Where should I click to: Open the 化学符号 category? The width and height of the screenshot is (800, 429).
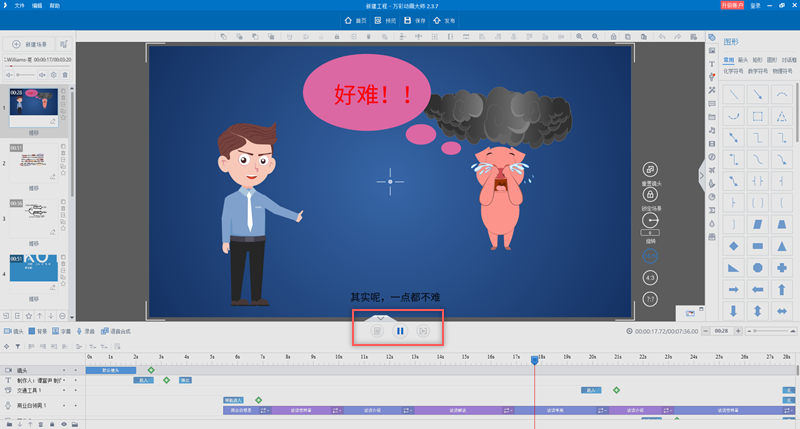pyautogui.click(x=733, y=71)
